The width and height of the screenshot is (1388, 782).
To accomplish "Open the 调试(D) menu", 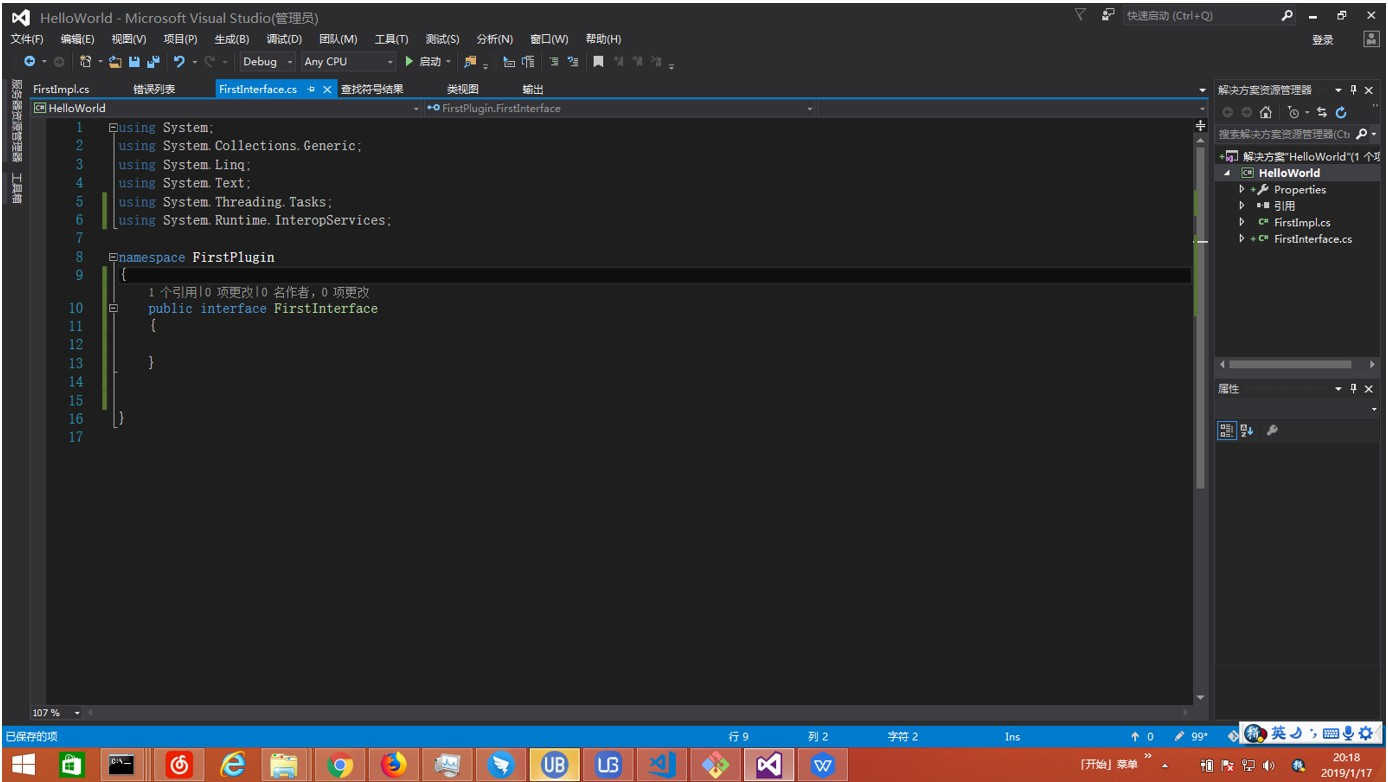I will tap(284, 39).
